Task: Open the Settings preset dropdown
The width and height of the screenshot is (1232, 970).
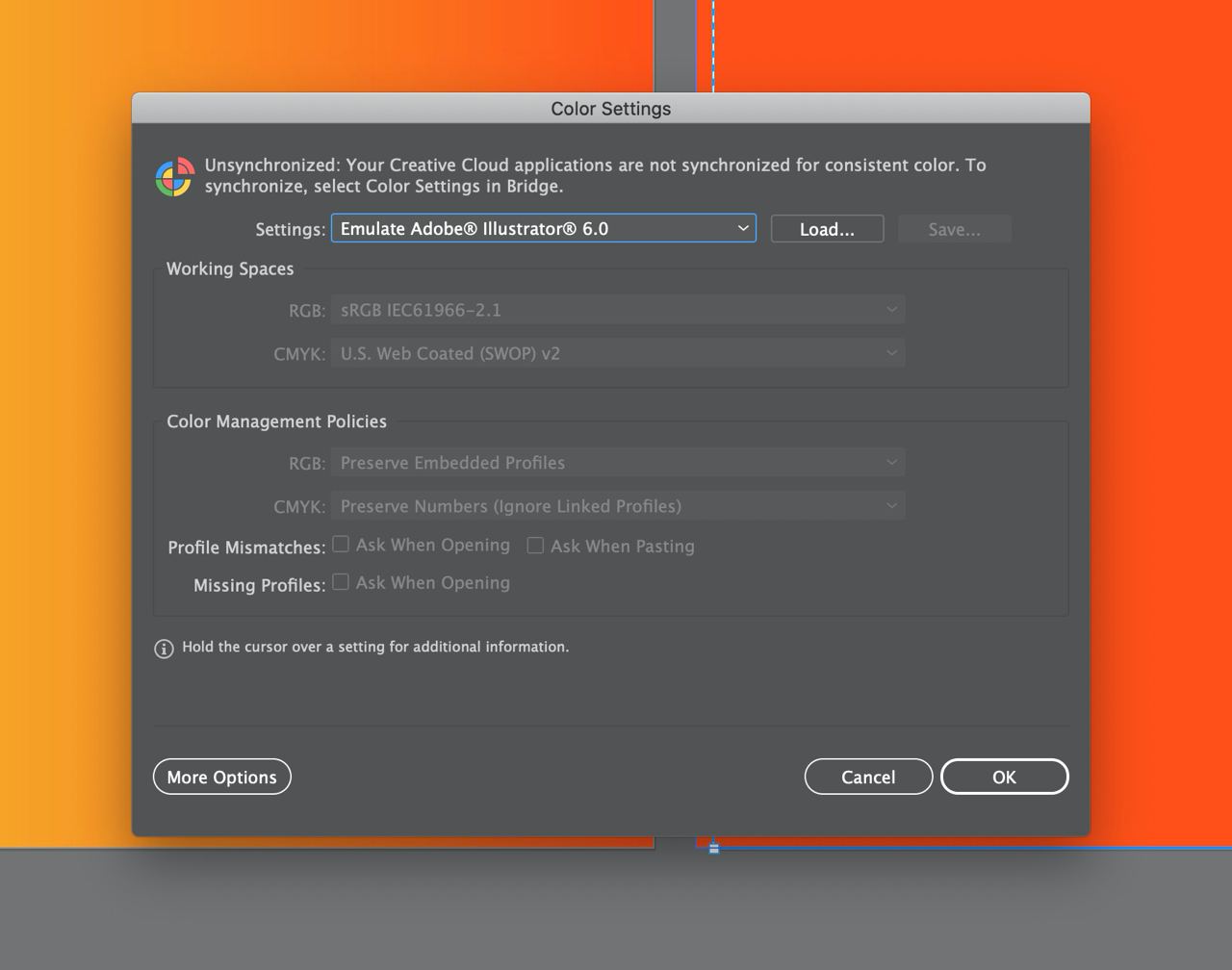Action: pos(544,228)
